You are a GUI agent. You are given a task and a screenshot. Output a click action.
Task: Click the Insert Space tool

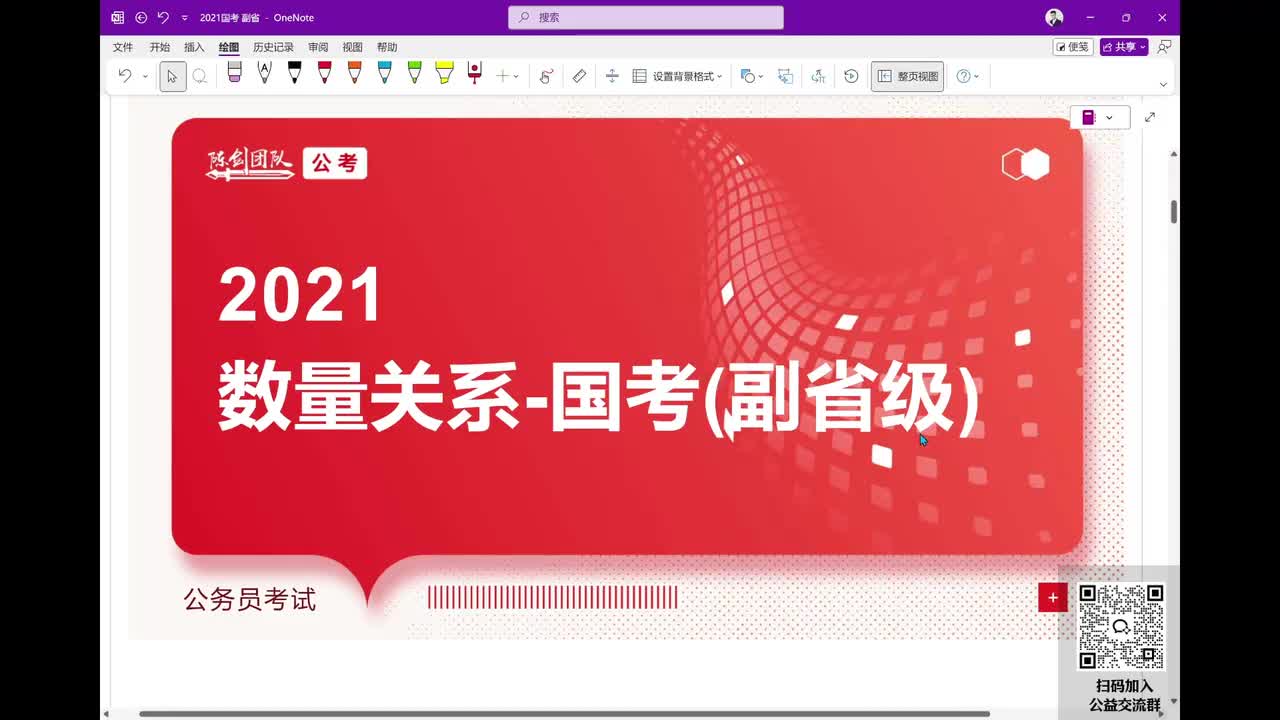(x=612, y=76)
